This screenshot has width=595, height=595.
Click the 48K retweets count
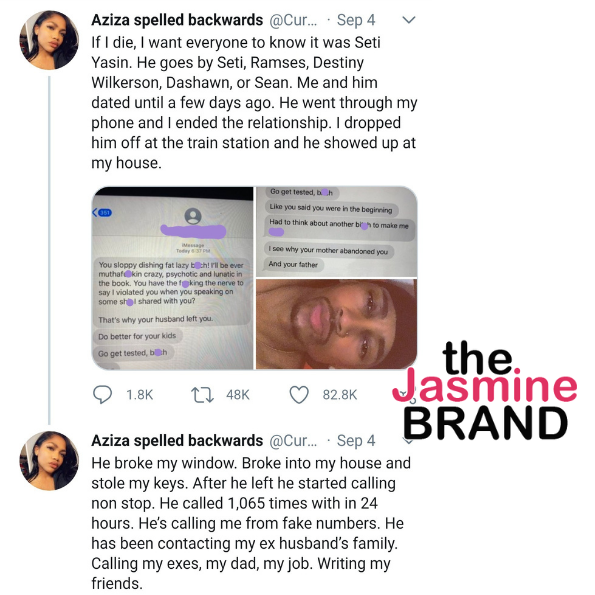coord(238,395)
